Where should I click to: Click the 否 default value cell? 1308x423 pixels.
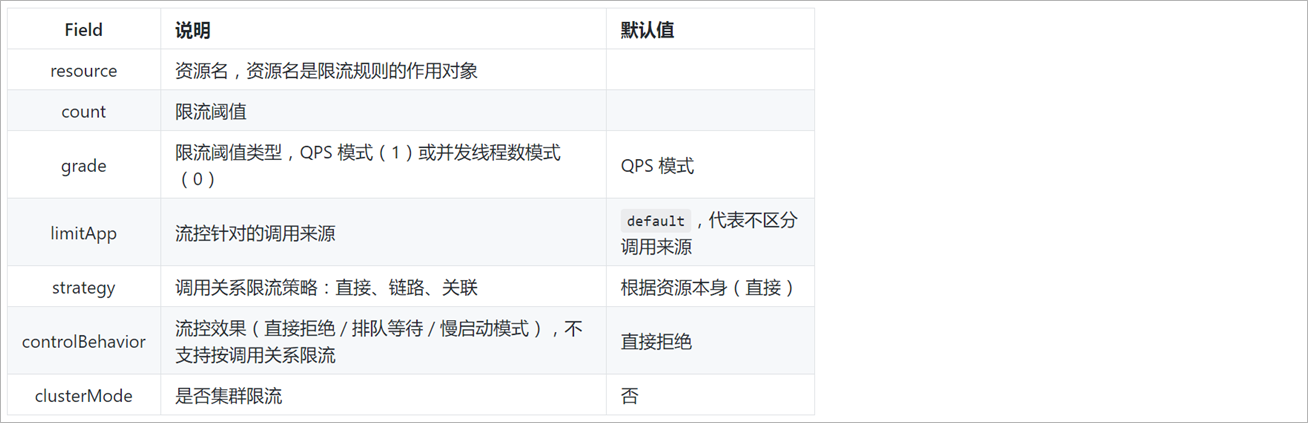630,396
